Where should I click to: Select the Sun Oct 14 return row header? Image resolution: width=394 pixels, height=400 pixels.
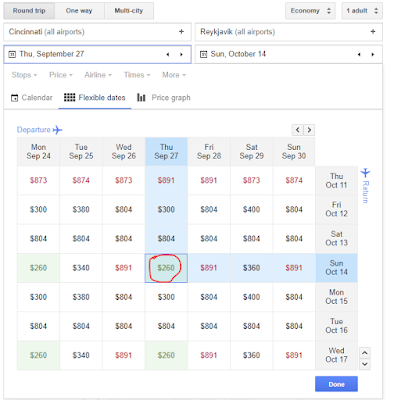(x=336, y=268)
